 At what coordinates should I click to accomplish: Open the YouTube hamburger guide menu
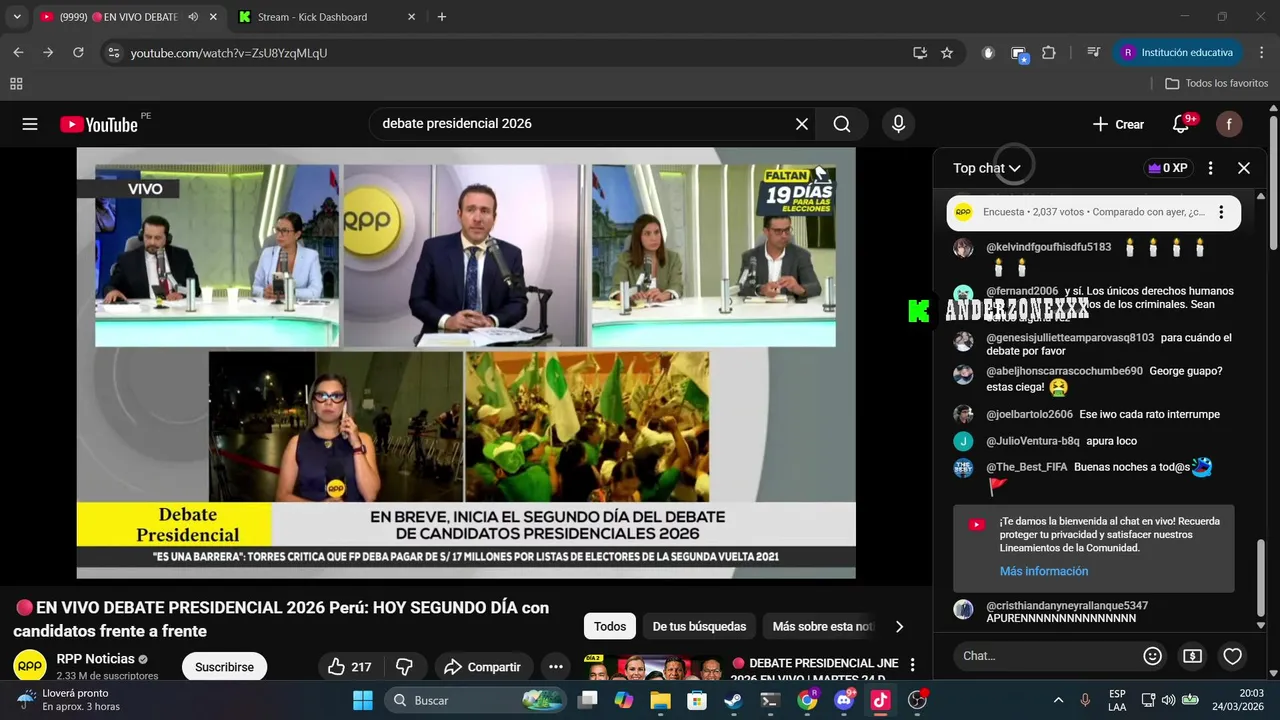[x=30, y=124]
